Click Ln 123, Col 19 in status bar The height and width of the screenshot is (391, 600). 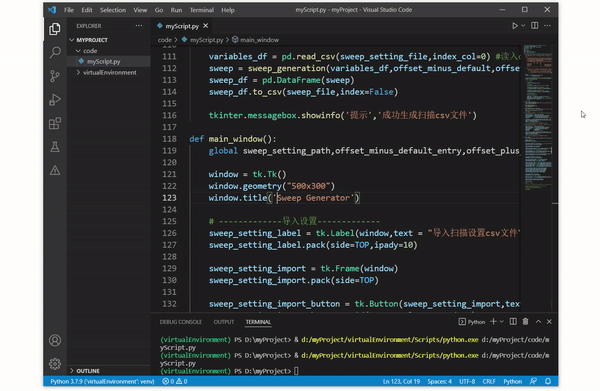(x=401, y=381)
